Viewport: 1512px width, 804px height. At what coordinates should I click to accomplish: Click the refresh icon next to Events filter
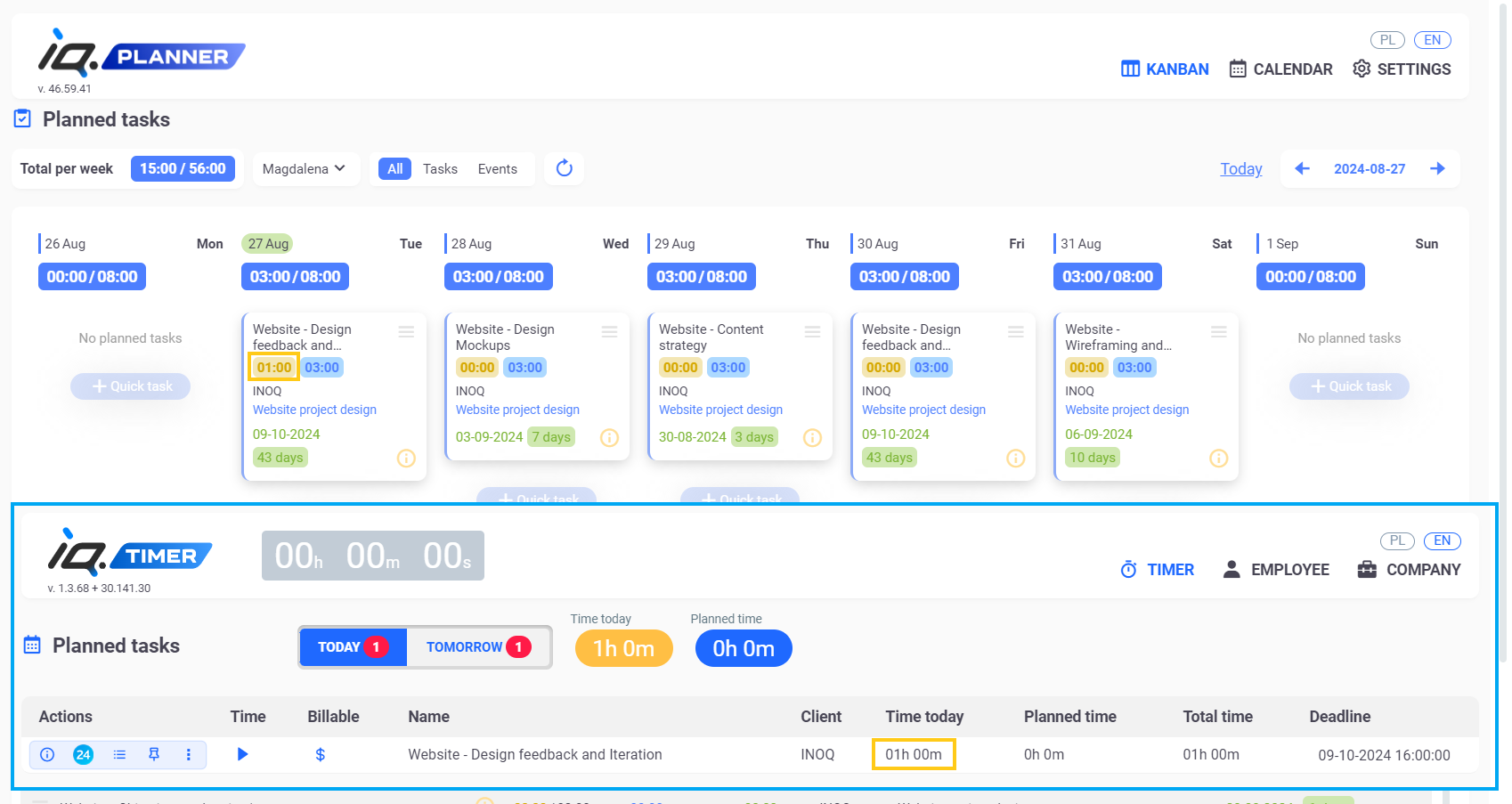(564, 168)
